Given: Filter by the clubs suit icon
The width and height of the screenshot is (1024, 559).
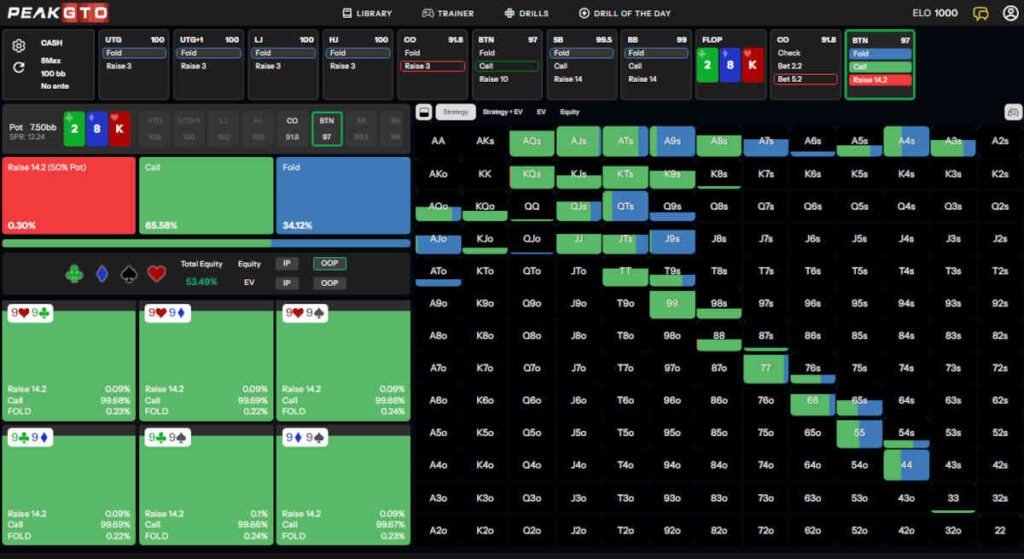Looking at the screenshot, I should pos(75,273).
